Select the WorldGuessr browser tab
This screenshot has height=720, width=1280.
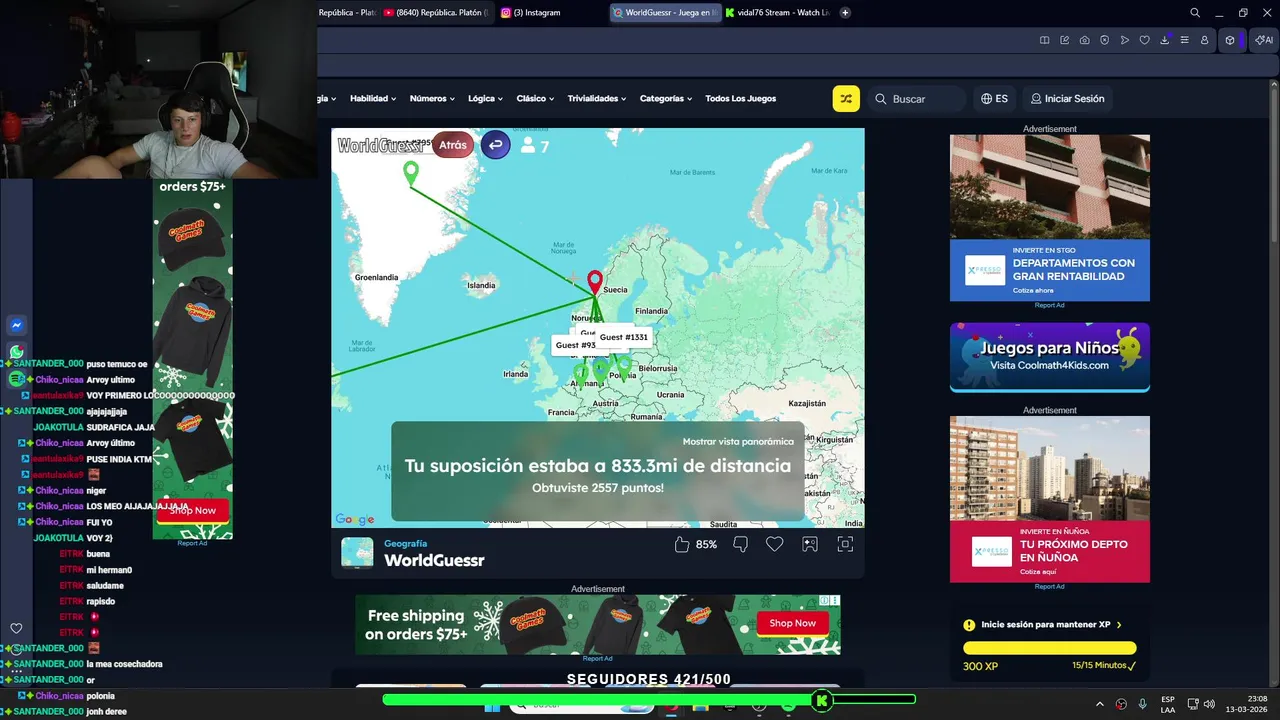point(665,13)
